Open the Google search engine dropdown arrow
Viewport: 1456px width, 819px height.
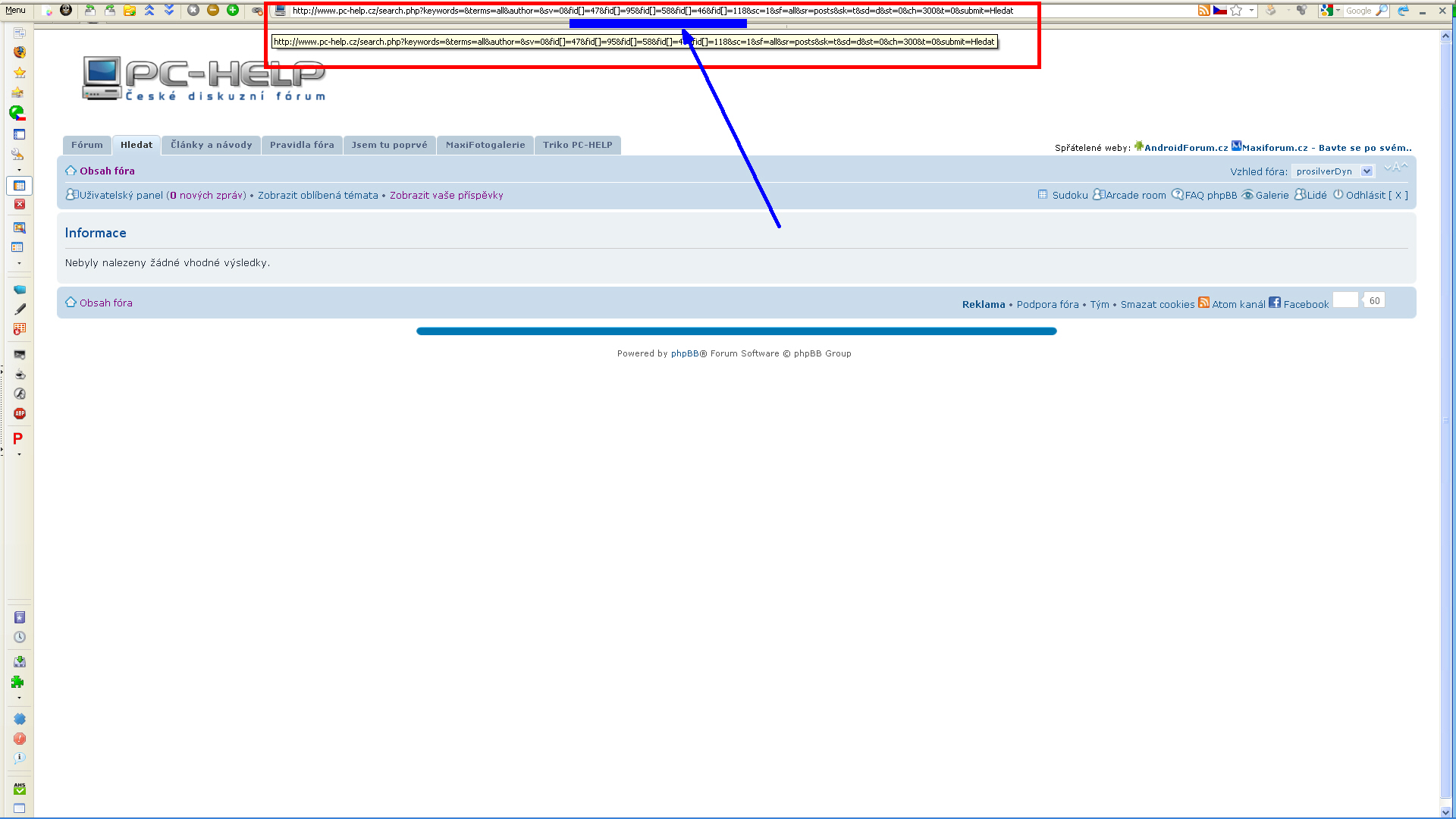point(1338,11)
